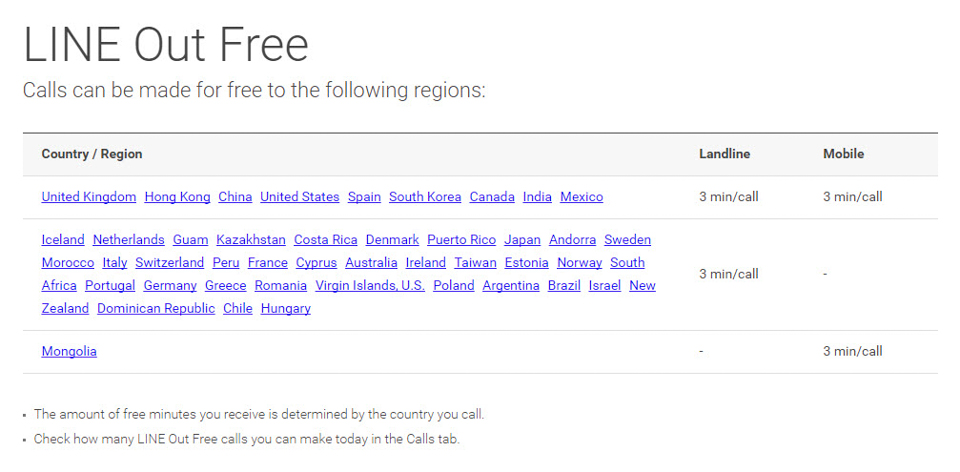
Task: Open the Mongolia link
Action: (x=69, y=351)
